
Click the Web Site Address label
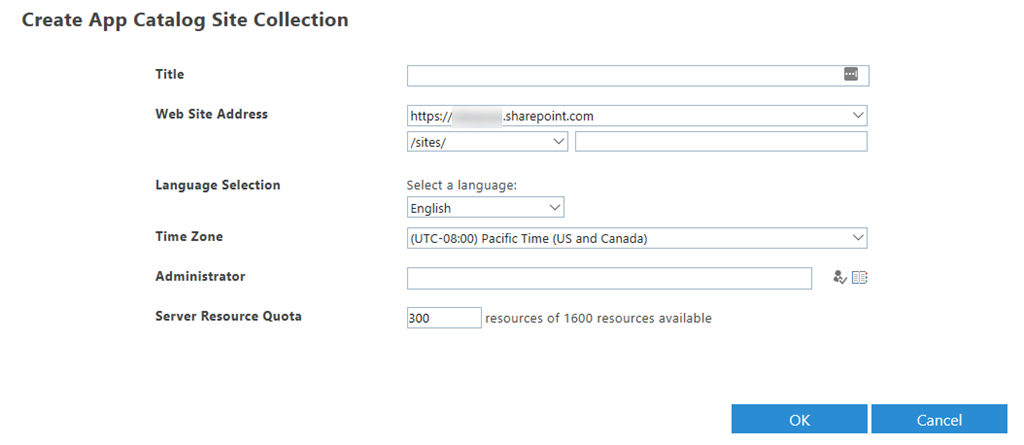(211, 114)
